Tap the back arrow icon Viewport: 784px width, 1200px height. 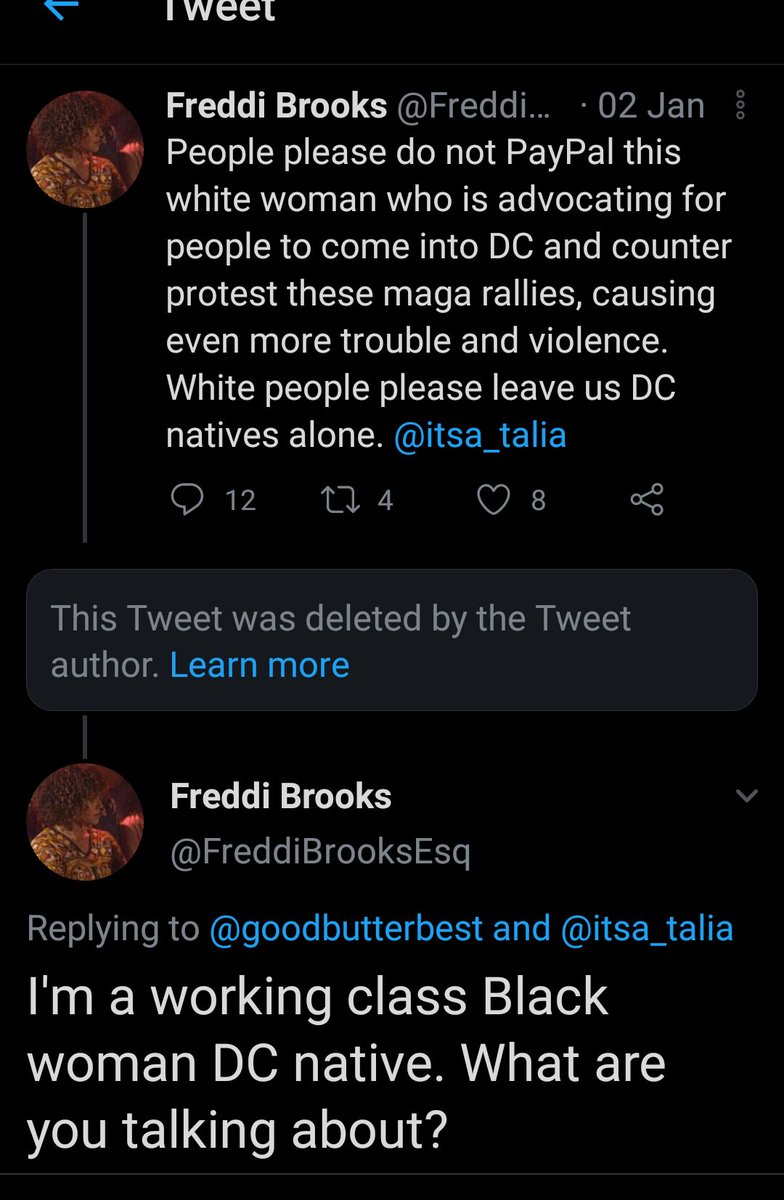62,8
